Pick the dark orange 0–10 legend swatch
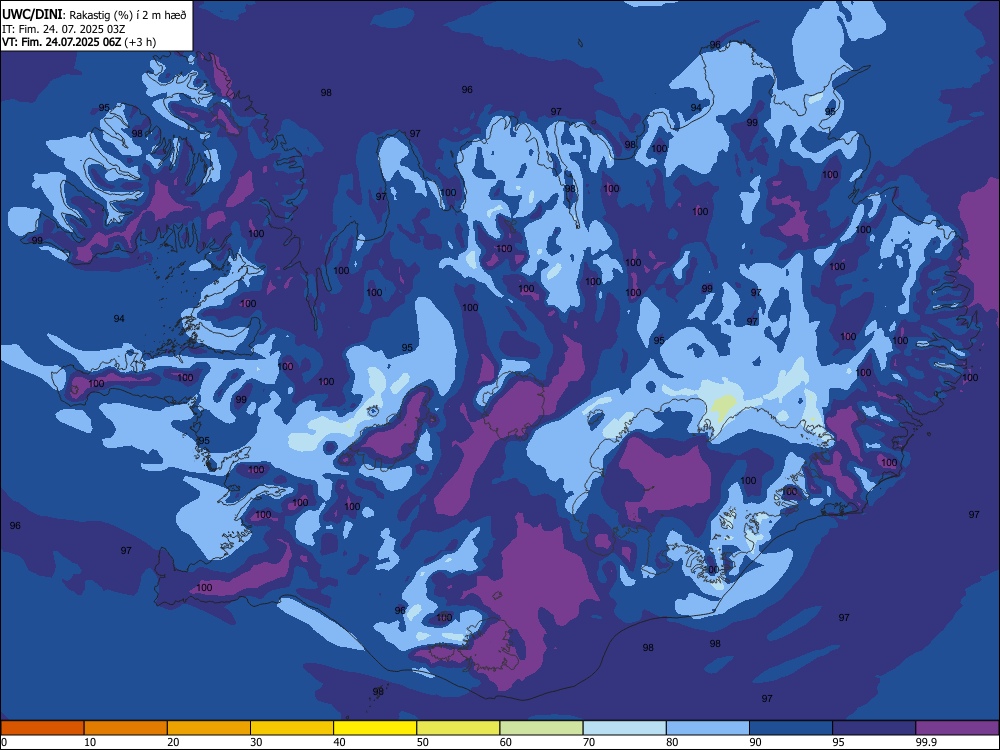 pos(42,728)
